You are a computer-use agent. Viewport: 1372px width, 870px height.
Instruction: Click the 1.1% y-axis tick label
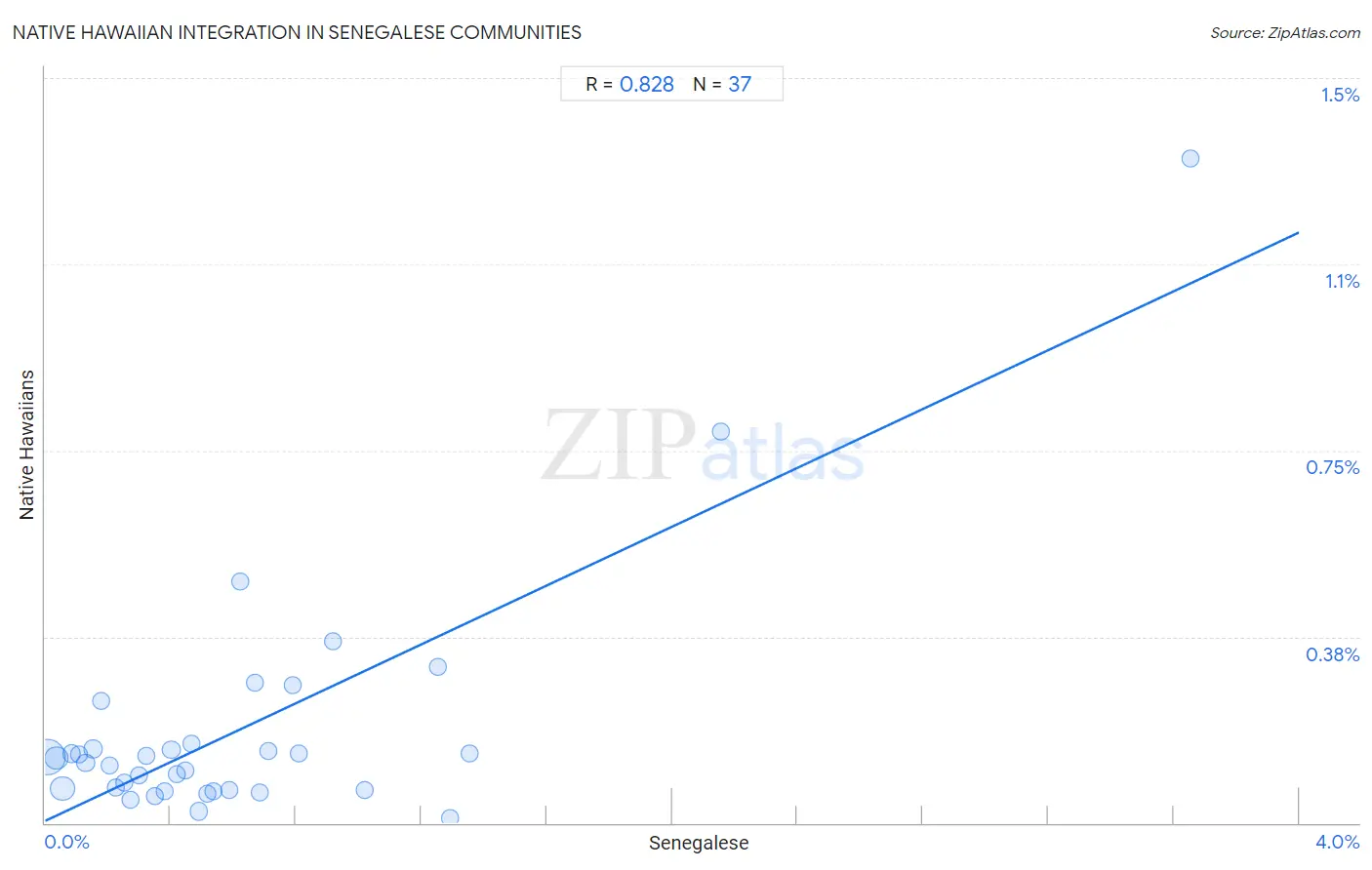pyautogui.click(x=1342, y=281)
